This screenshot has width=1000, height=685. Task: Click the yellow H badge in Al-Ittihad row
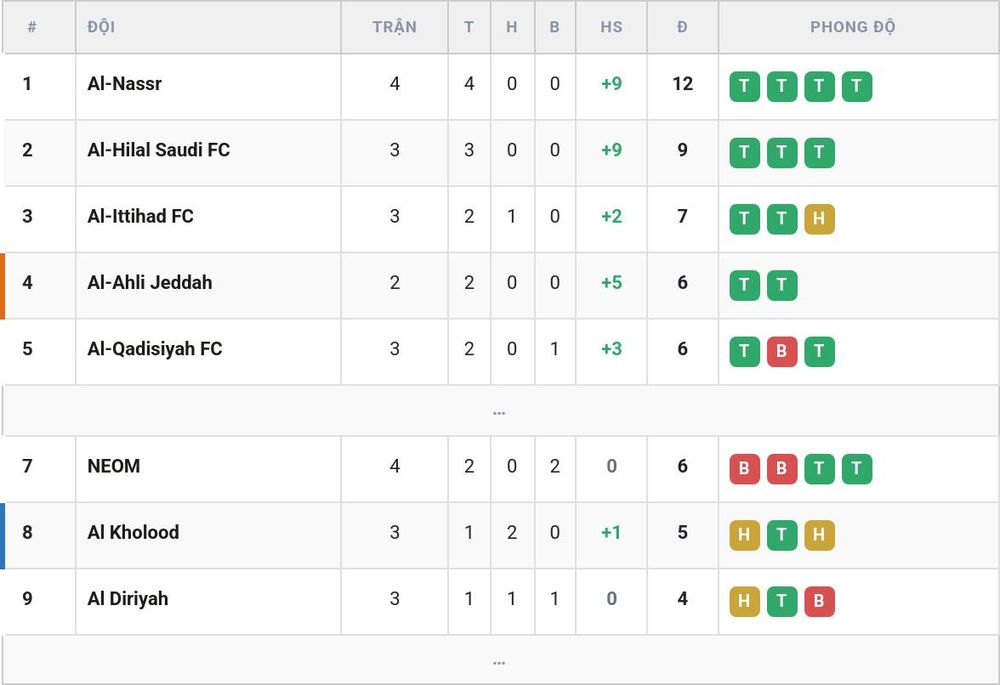819,219
